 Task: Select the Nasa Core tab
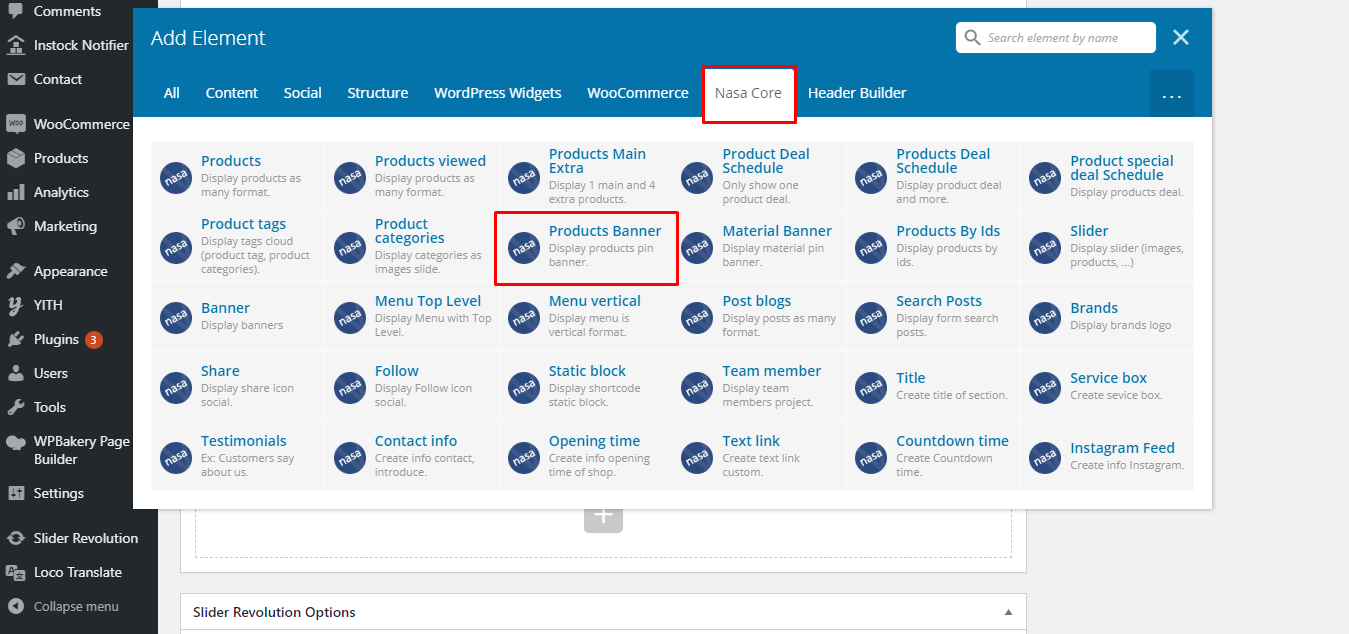[748, 93]
